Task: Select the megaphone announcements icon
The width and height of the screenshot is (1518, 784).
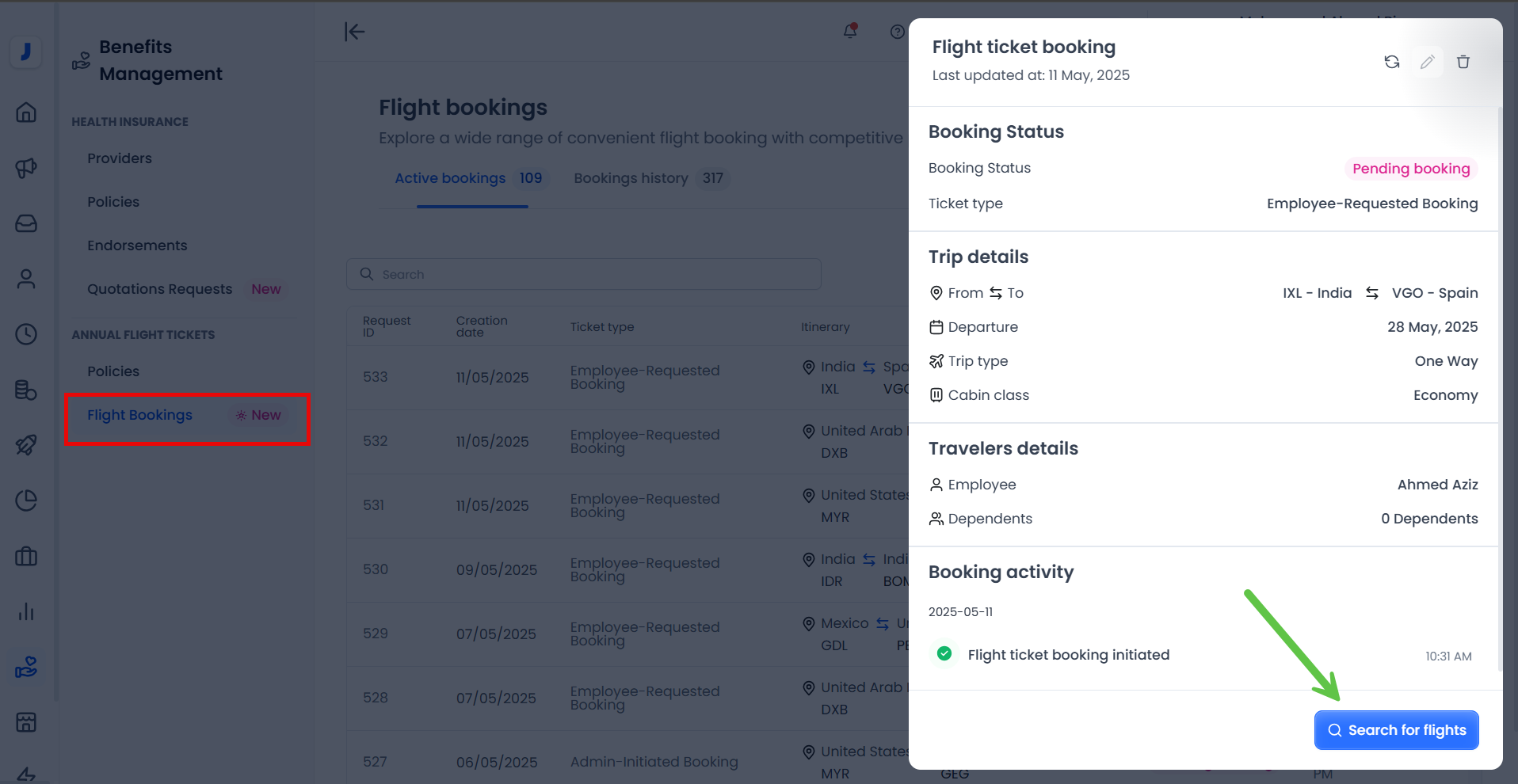Action: point(26,168)
